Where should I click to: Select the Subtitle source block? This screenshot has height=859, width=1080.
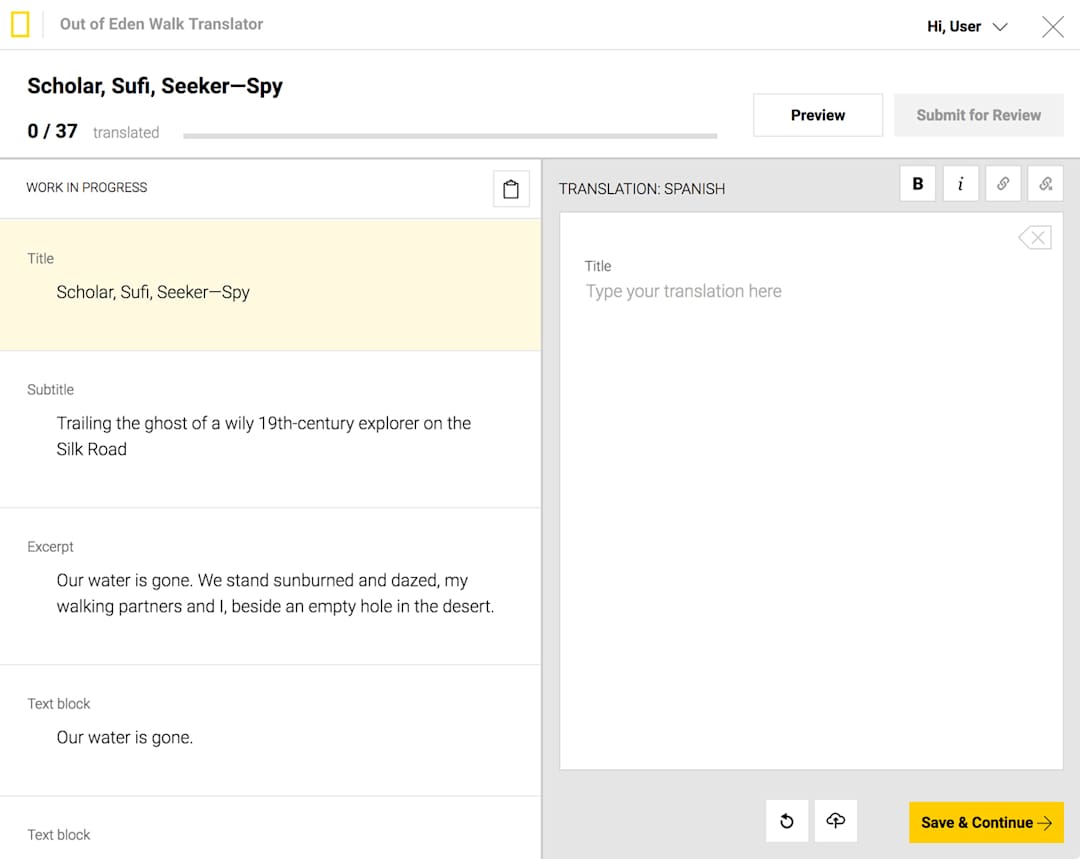tap(270, 429)
